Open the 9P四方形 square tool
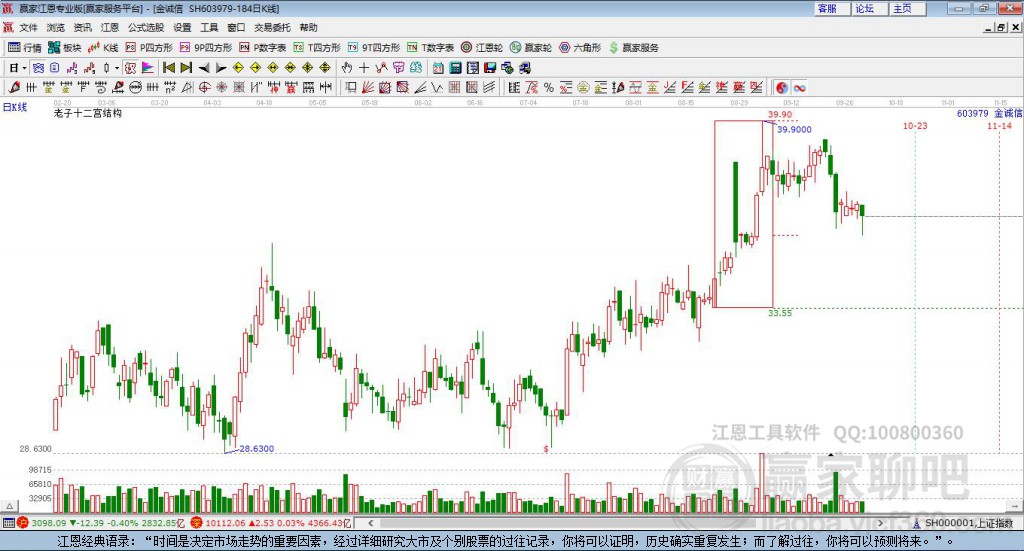This screenshot has width=1024, height=551. tap(205, 48)
